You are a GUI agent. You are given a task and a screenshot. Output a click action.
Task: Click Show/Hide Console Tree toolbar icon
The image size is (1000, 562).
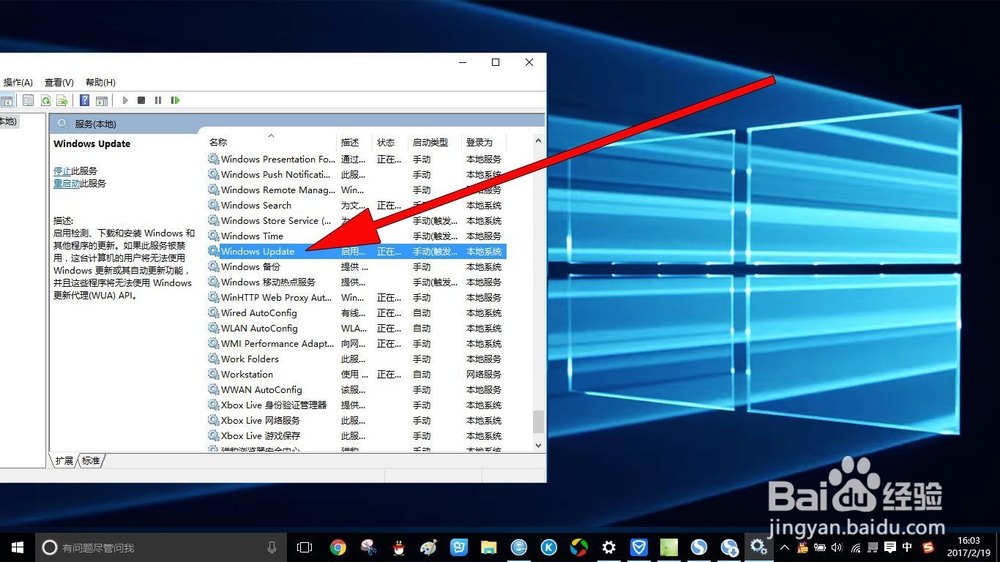pos(6,101)
